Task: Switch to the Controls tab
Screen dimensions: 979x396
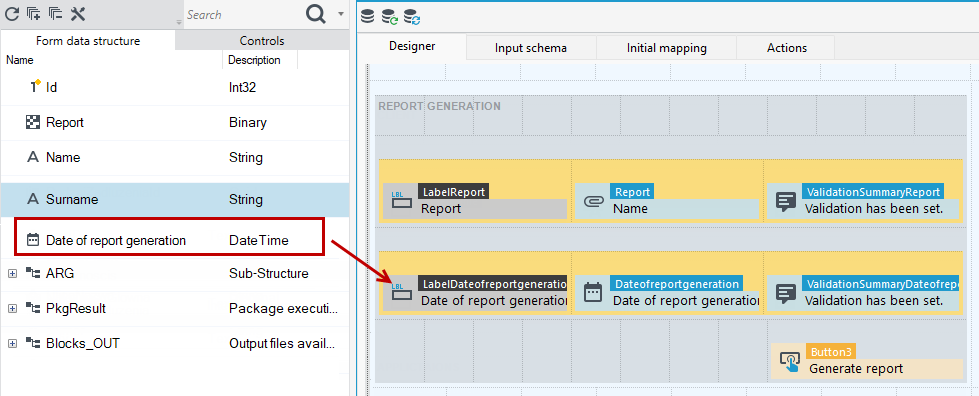Action: 262,41
